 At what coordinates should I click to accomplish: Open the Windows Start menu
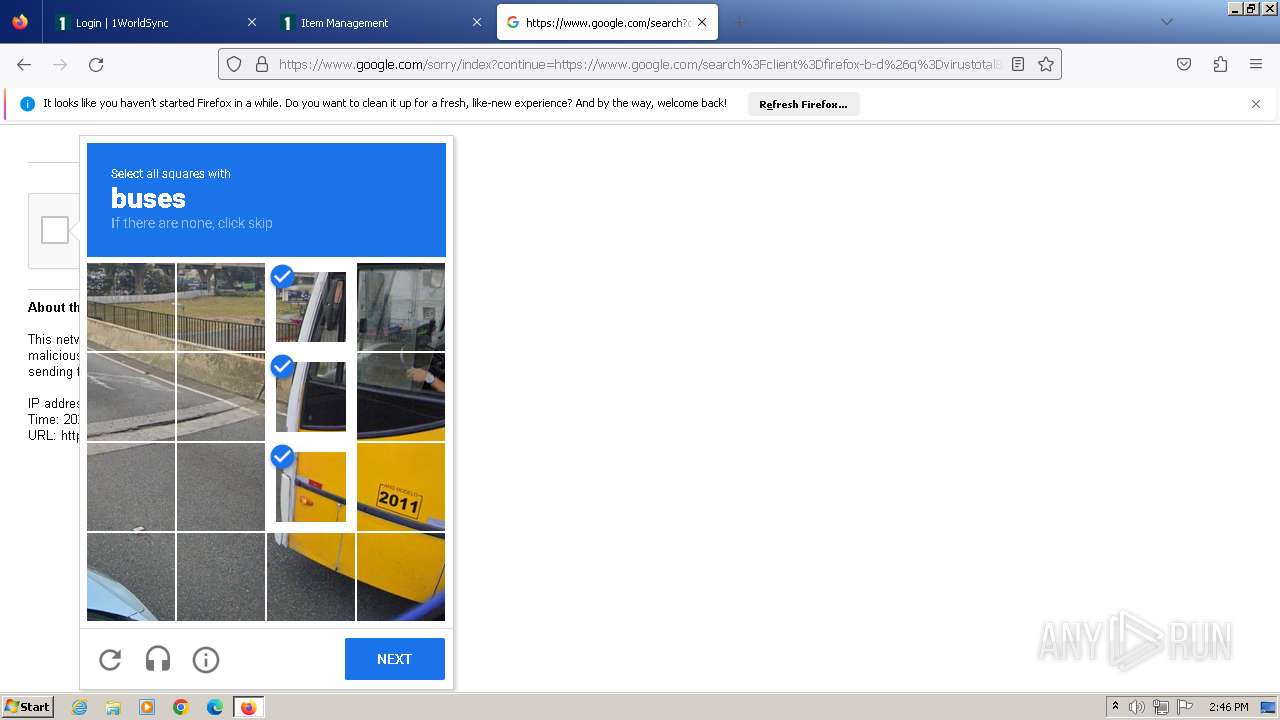click(27, 707)
